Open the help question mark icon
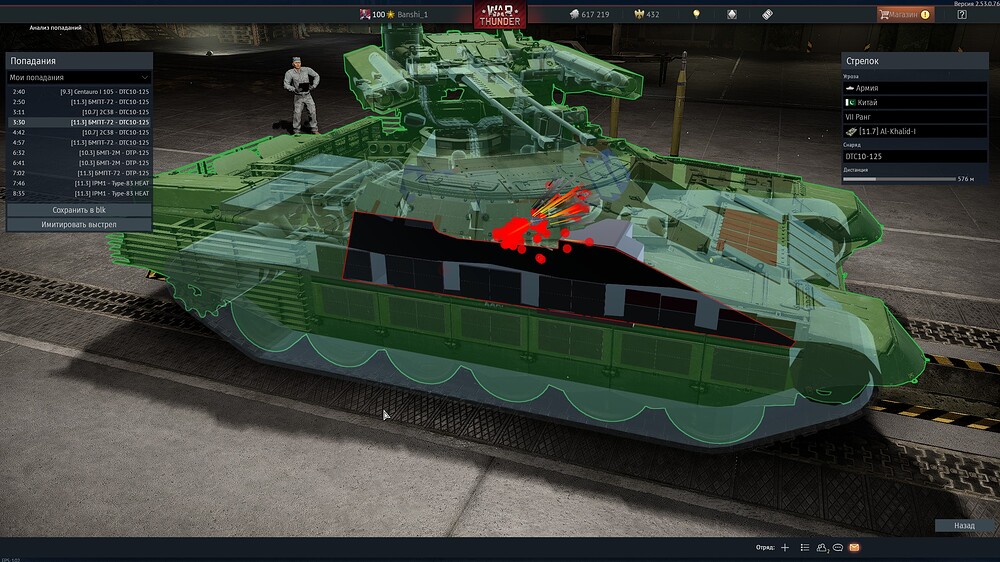 961,14
